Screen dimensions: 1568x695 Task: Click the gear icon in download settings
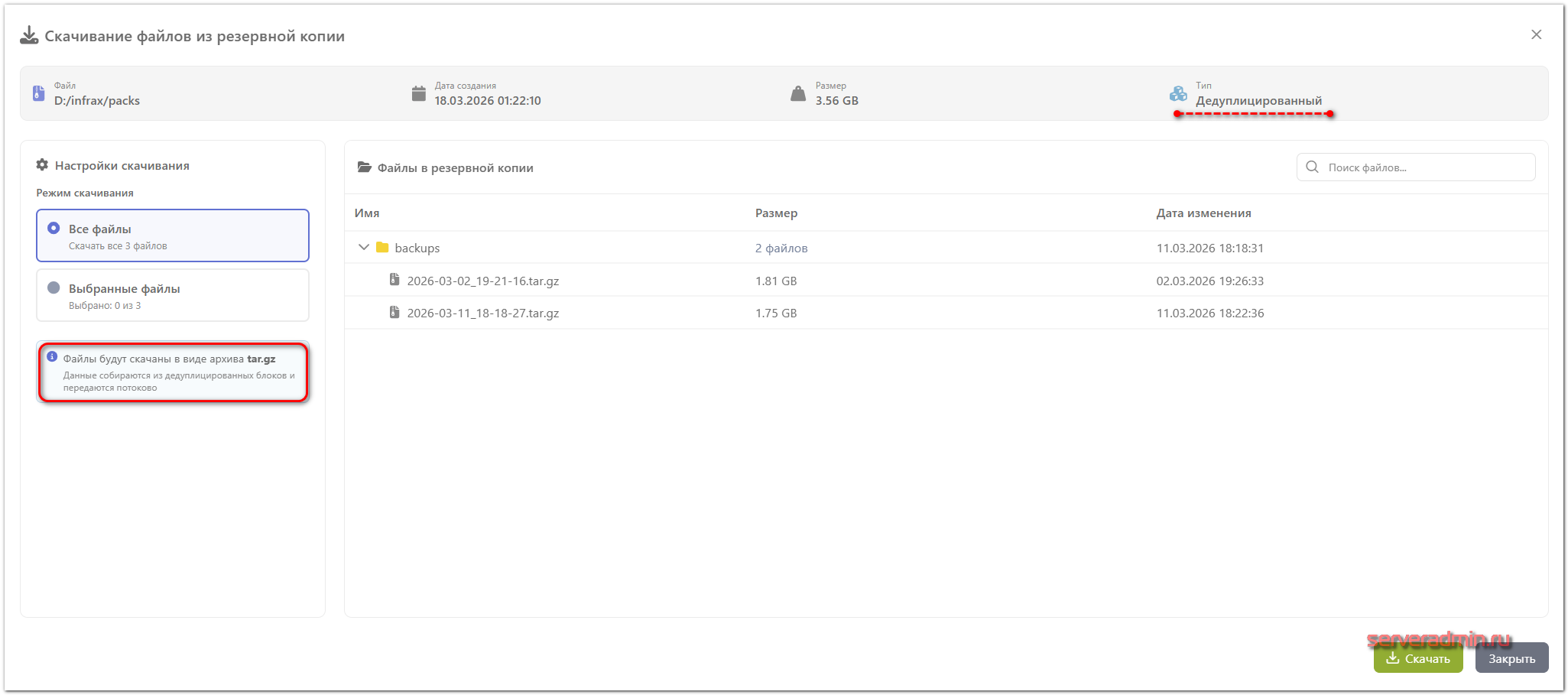pos(42,165)
